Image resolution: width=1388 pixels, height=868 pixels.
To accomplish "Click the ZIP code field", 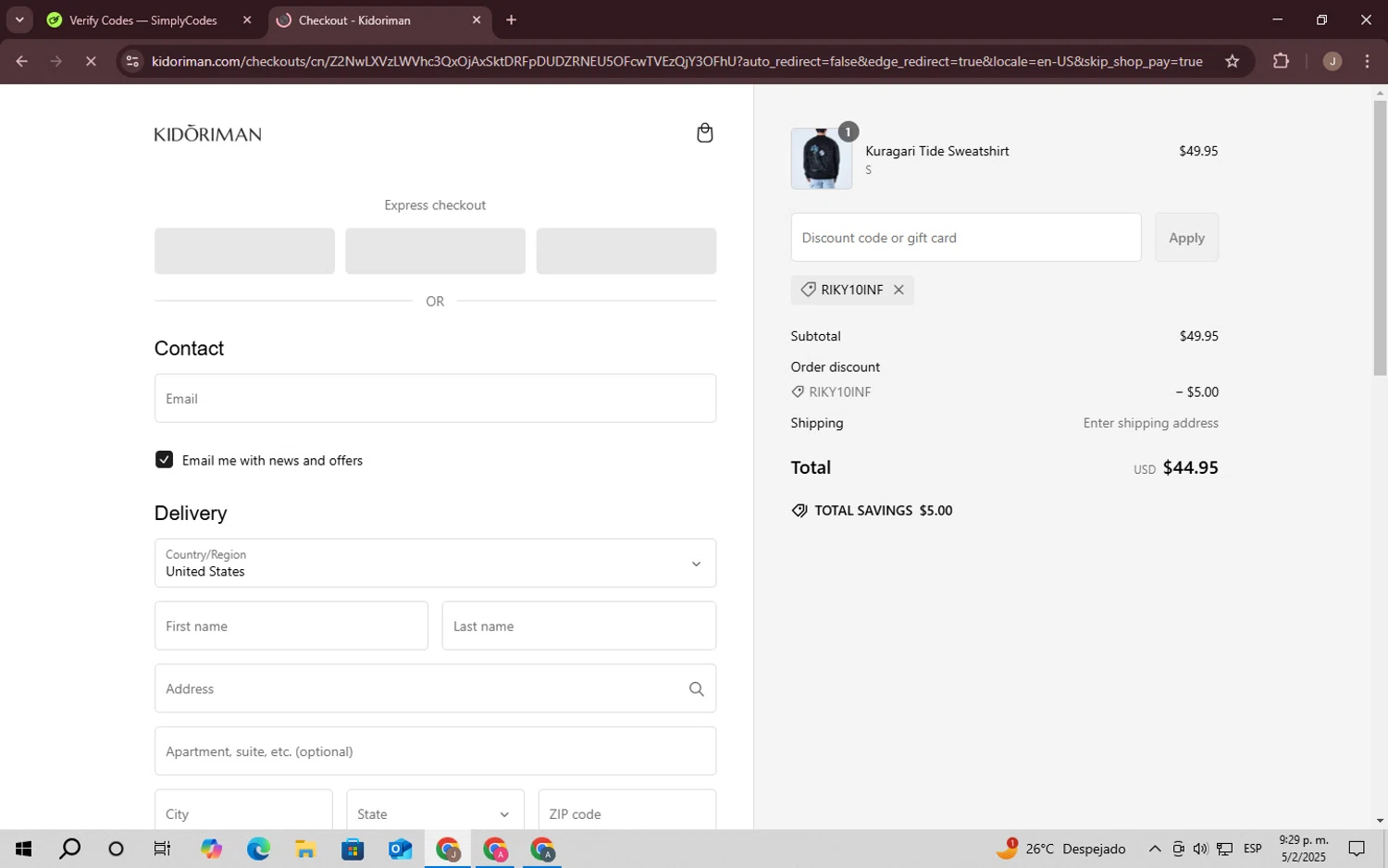I will pyautogui.click(x=626, y=813).
